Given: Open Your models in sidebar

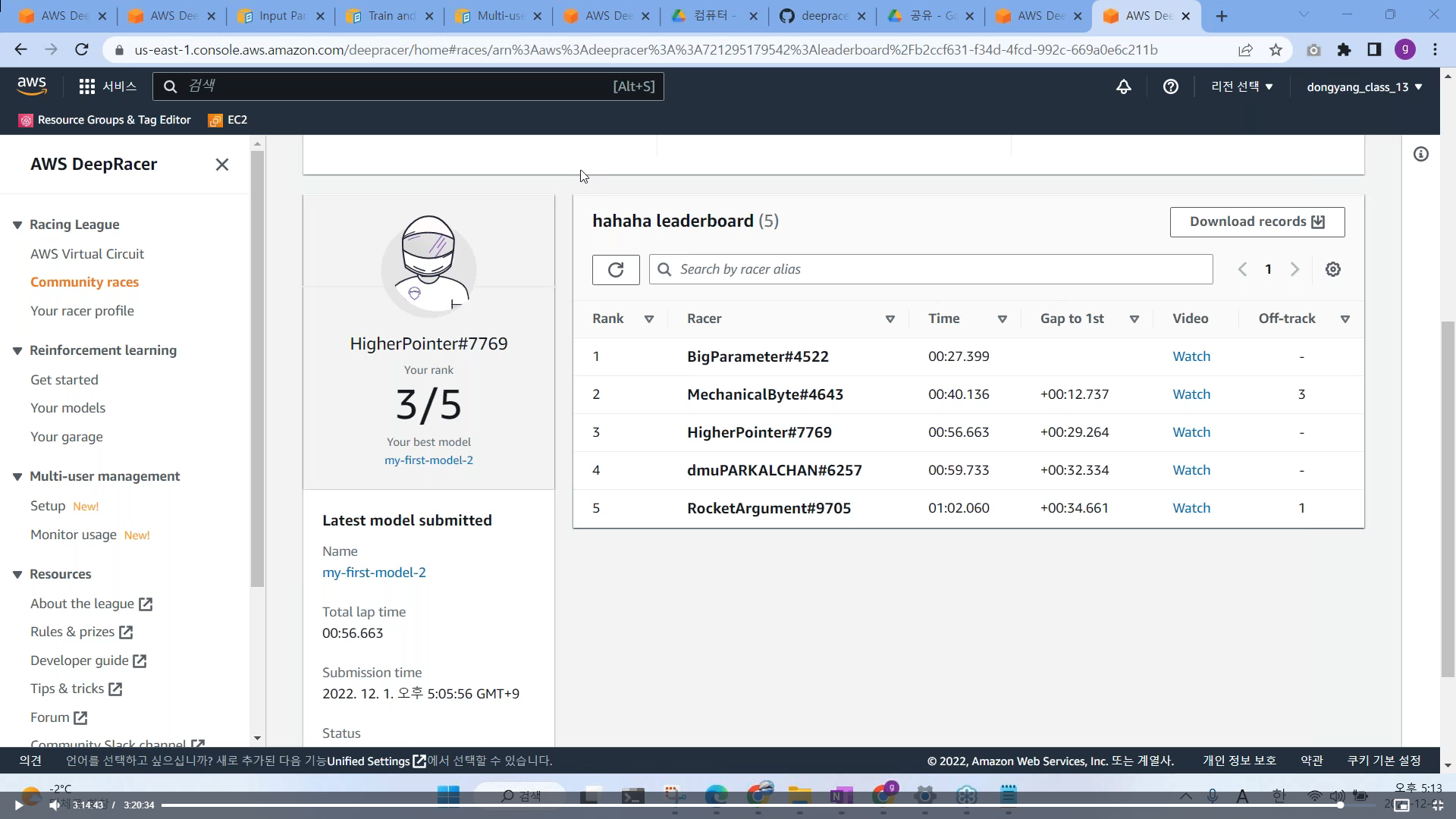Looking at the screenshot, I should coord(67,408).
